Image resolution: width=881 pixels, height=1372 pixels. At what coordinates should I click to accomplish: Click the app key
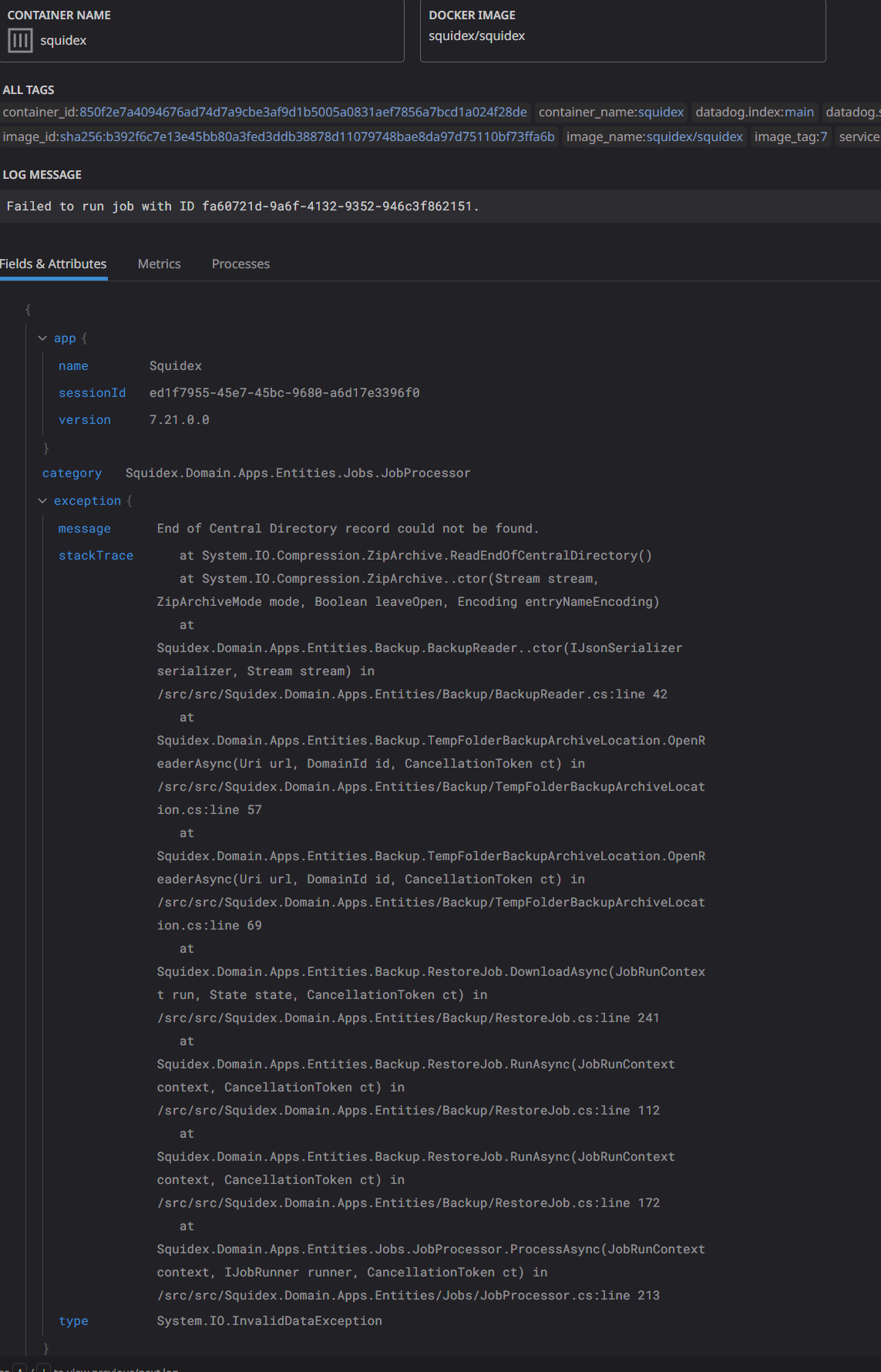(x=65, y=338)
